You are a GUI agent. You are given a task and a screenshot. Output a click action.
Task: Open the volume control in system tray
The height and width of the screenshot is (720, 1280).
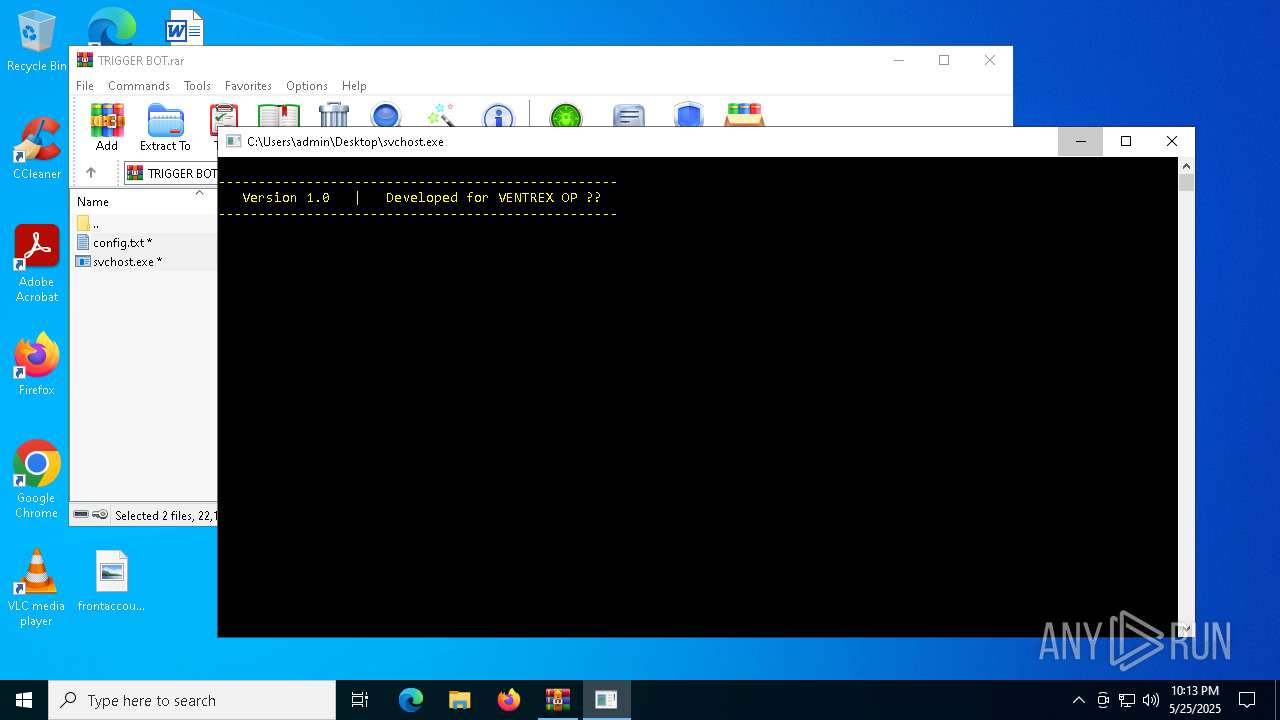click(1151, 700)
